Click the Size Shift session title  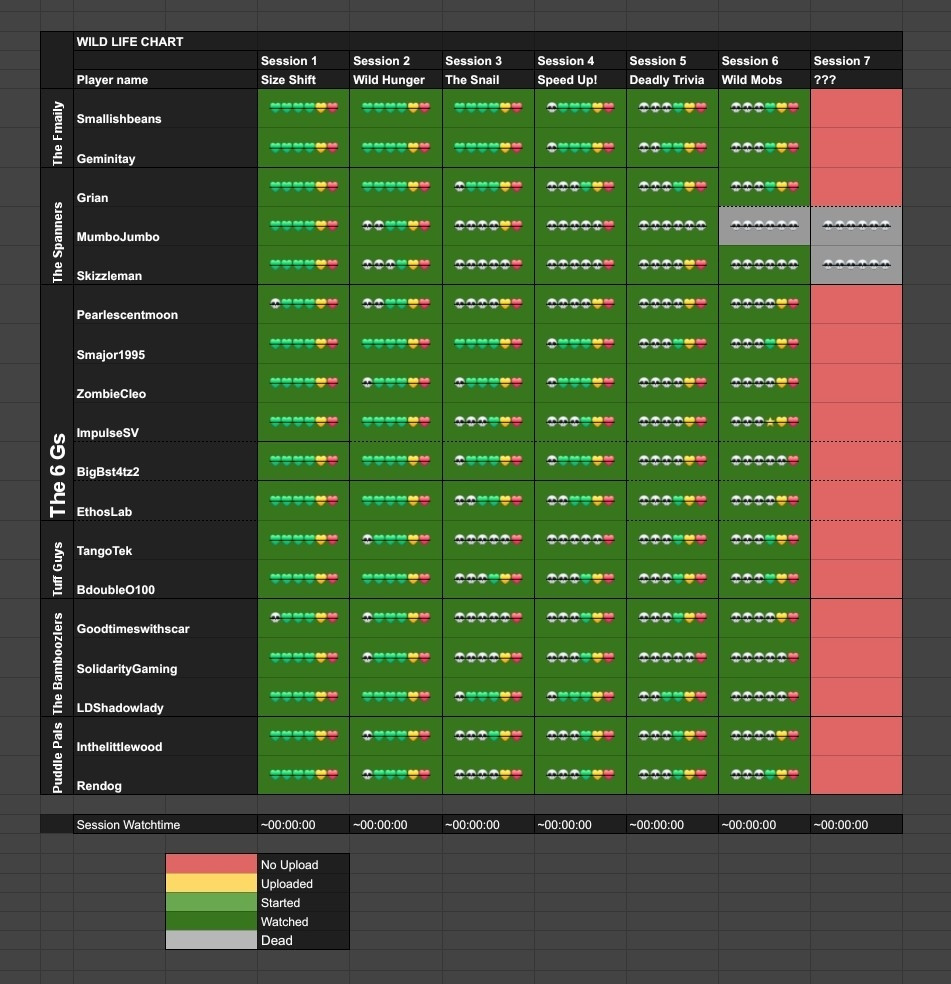click(303, 80)
